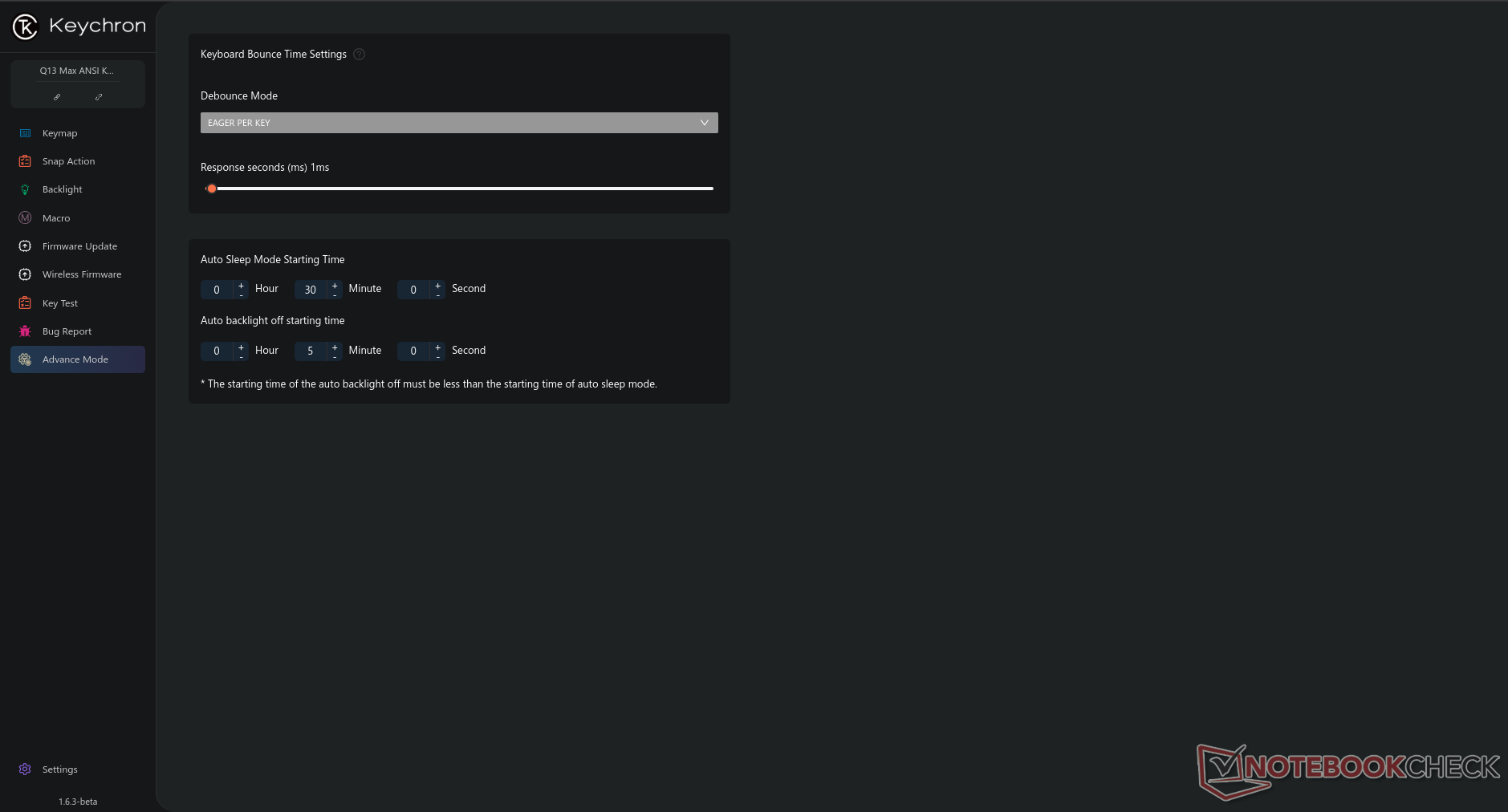Image resolution: width=1508 pixels, height=812 pixels.
Task: Open the Debounce Mode dropdown
Action: (459, 123)
